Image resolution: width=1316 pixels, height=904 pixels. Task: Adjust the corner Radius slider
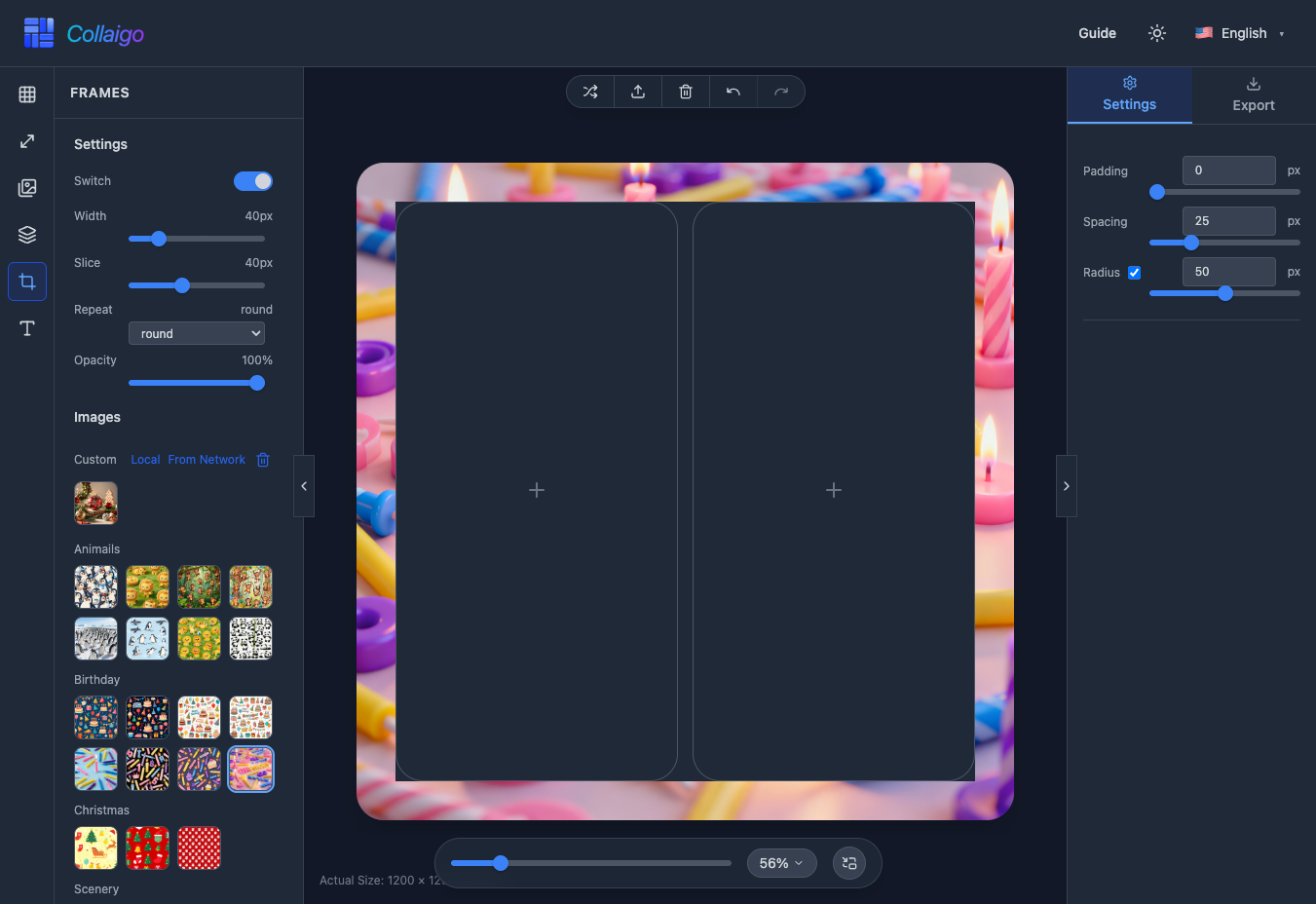point(1224,293)
